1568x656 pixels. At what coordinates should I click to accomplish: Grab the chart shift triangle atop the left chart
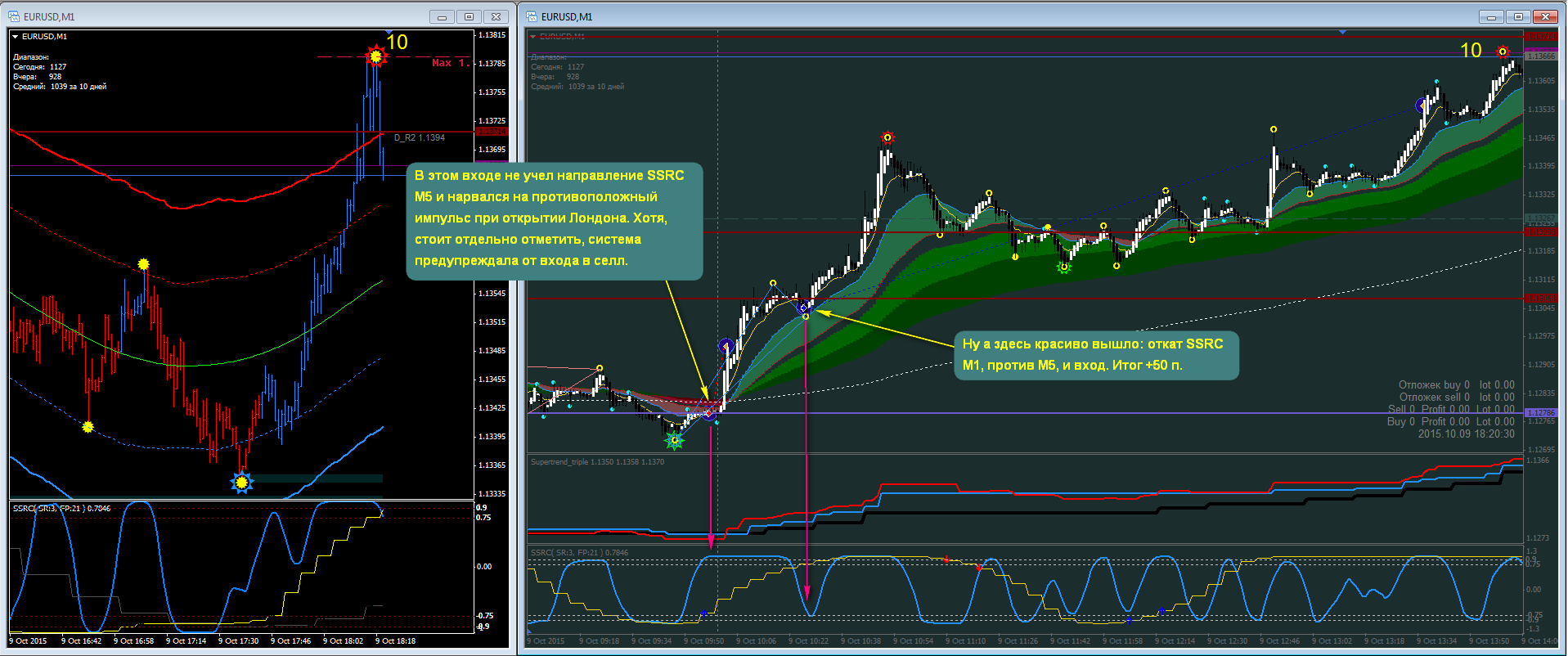pyautogui.click(x=389, y=32)
